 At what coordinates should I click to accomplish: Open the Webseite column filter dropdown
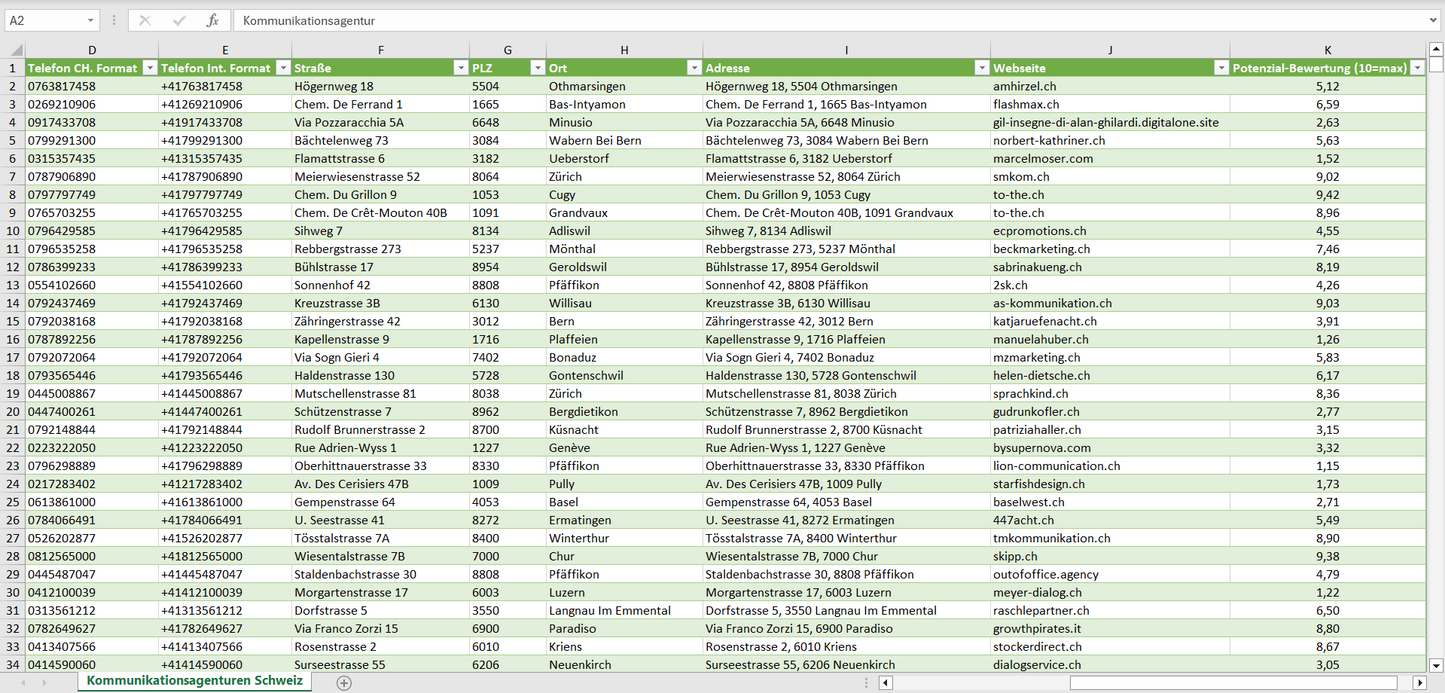(1220, 68)
